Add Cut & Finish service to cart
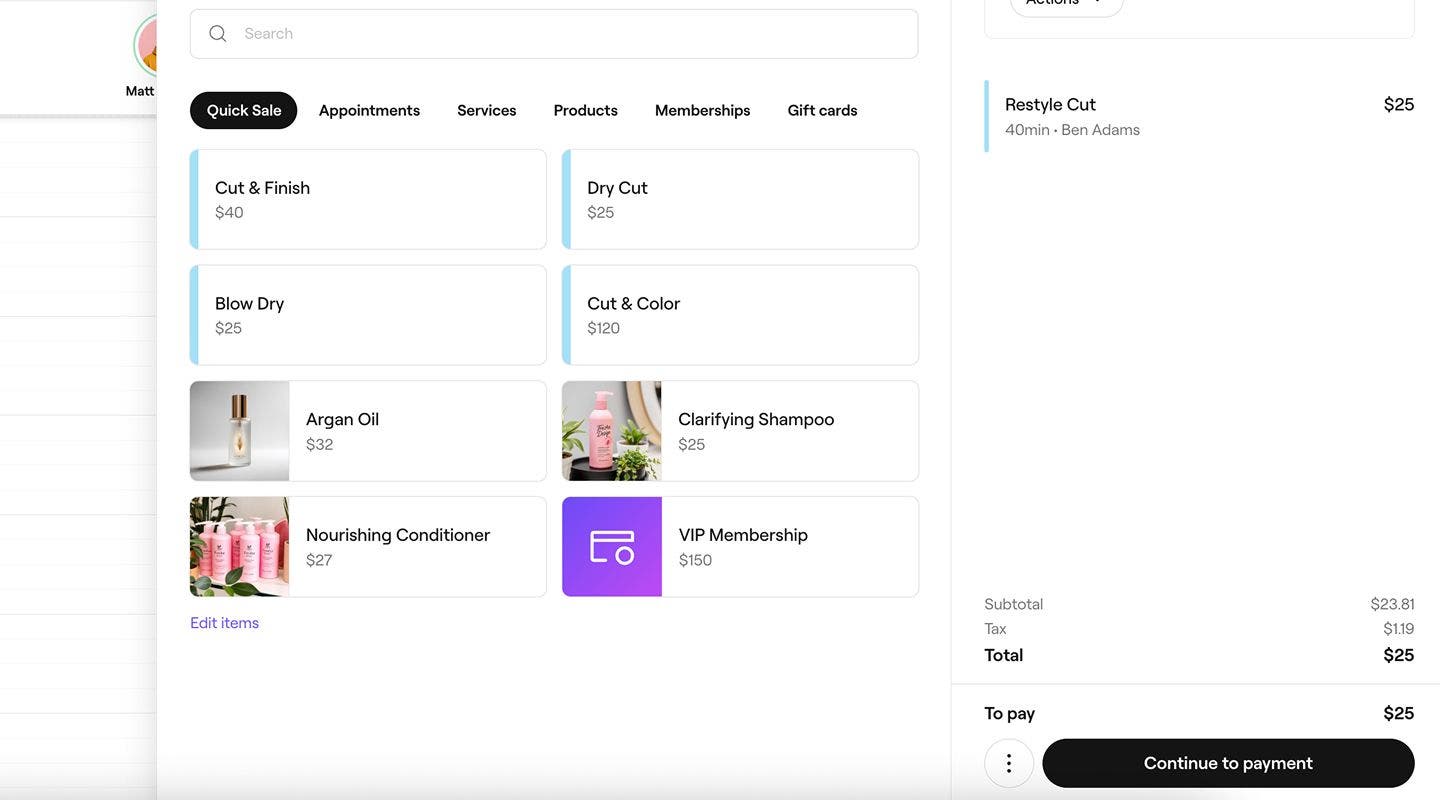Screen dimensions: 1440x800 point(368,199)
